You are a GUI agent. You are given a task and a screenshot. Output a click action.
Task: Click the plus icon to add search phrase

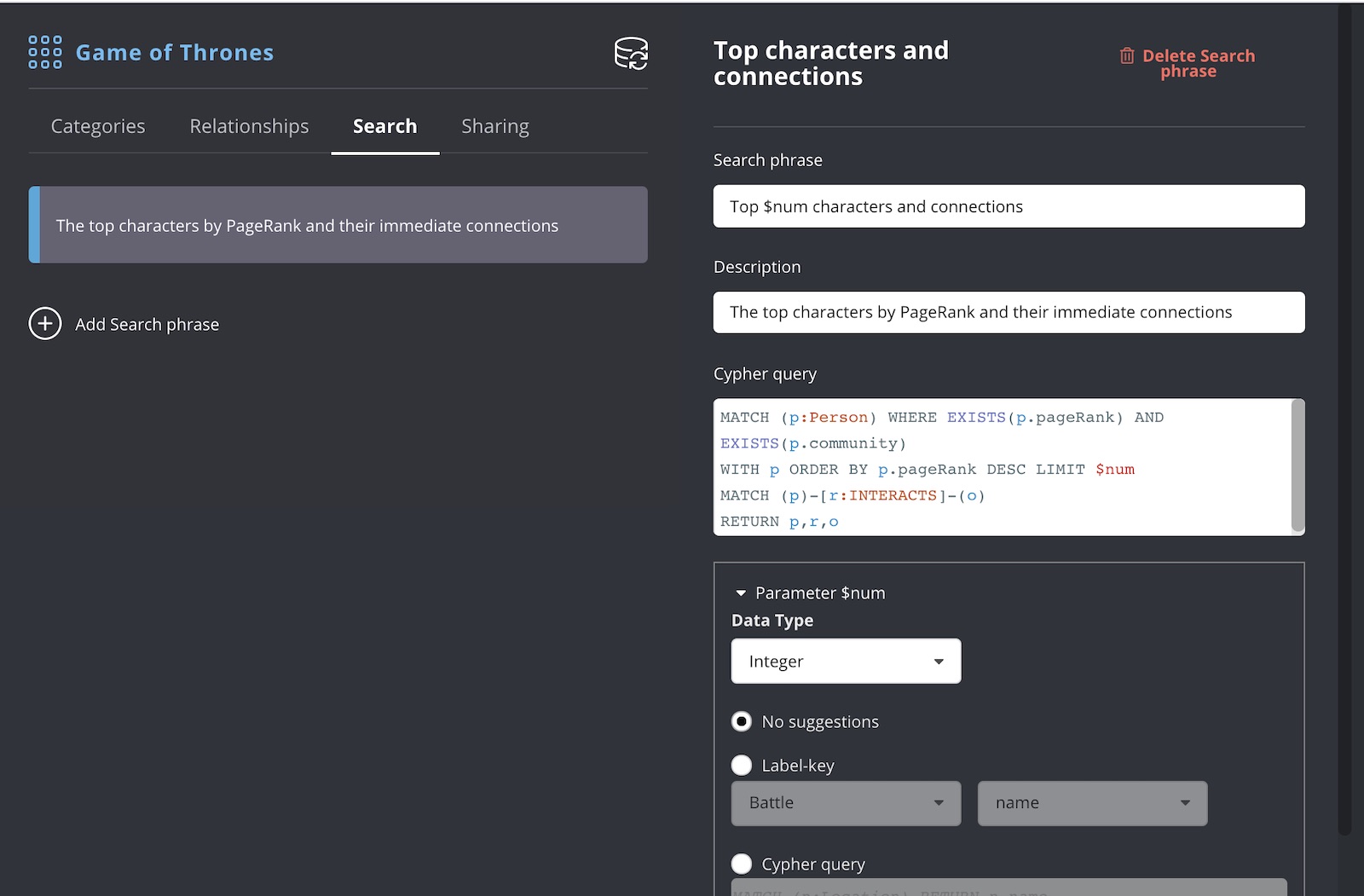pos(45,324)
